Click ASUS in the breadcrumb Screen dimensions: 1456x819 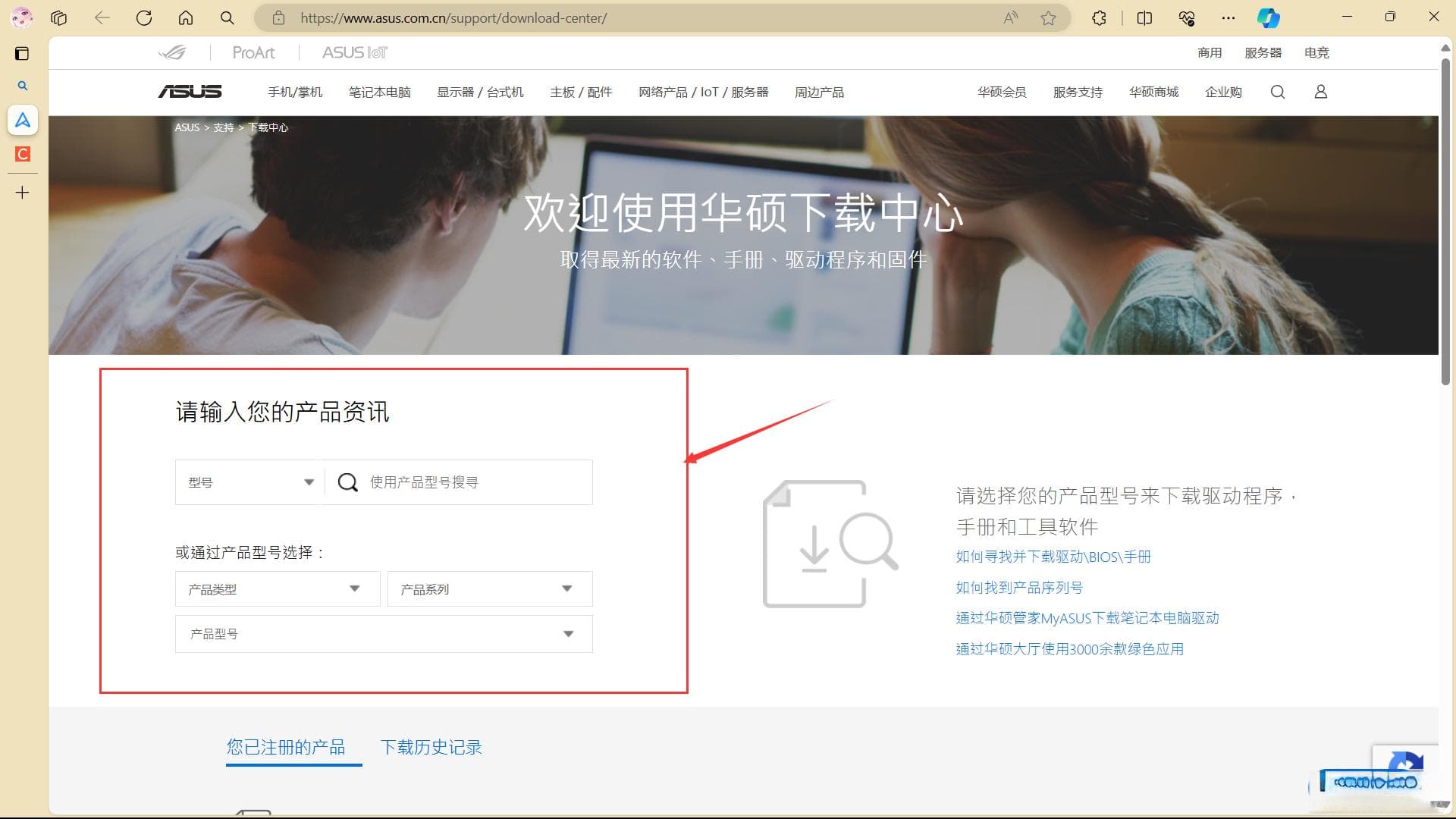pyautogui.click(x=187, y=127)
